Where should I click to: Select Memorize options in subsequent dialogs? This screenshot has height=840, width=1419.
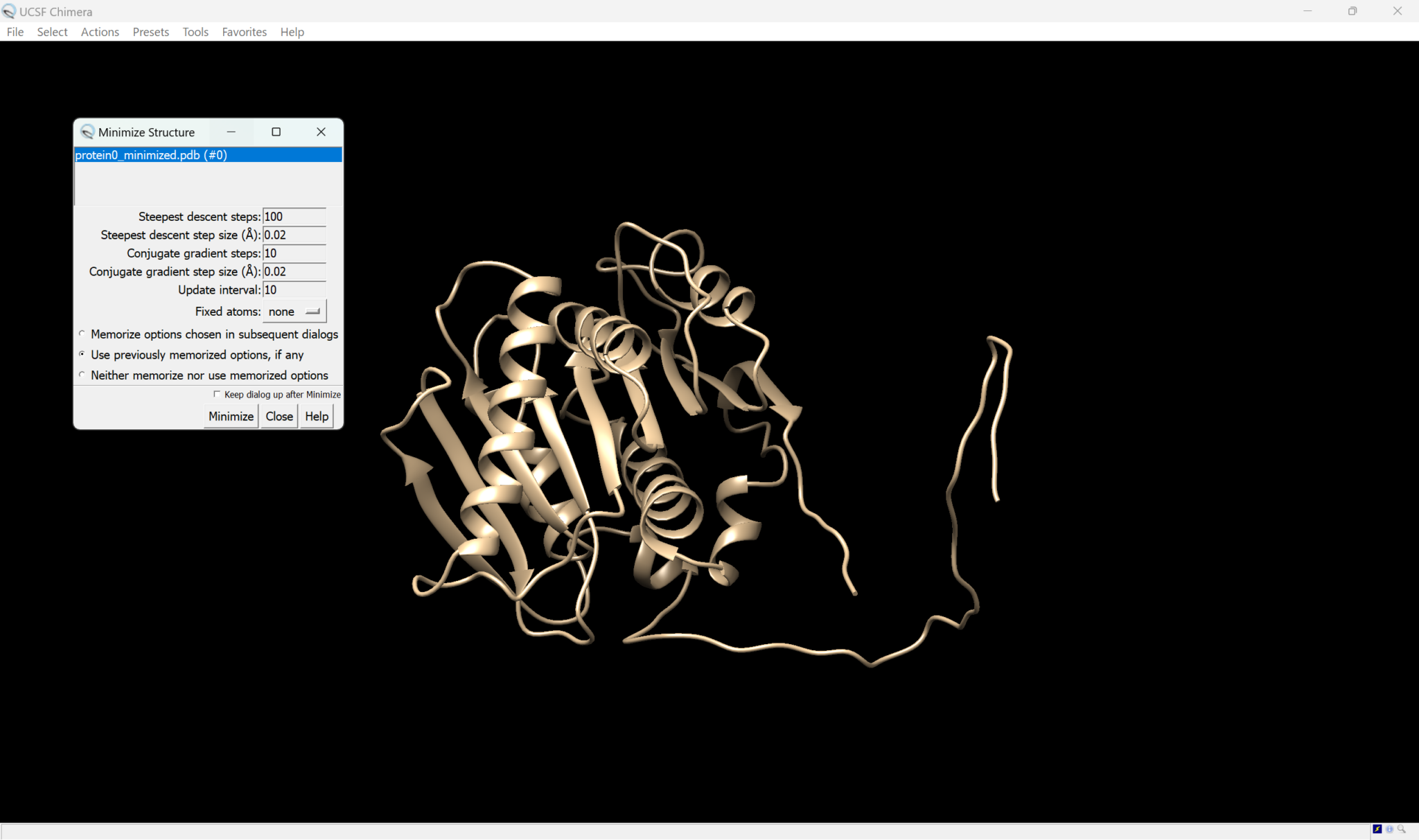click(82, 334)
